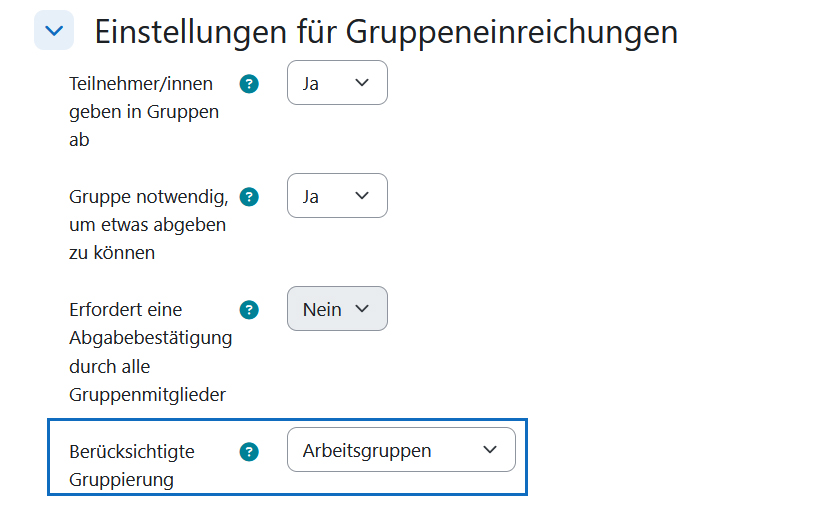Open the Berücksichtigte Gruppierung dropdown

click(x=401, y=450)
